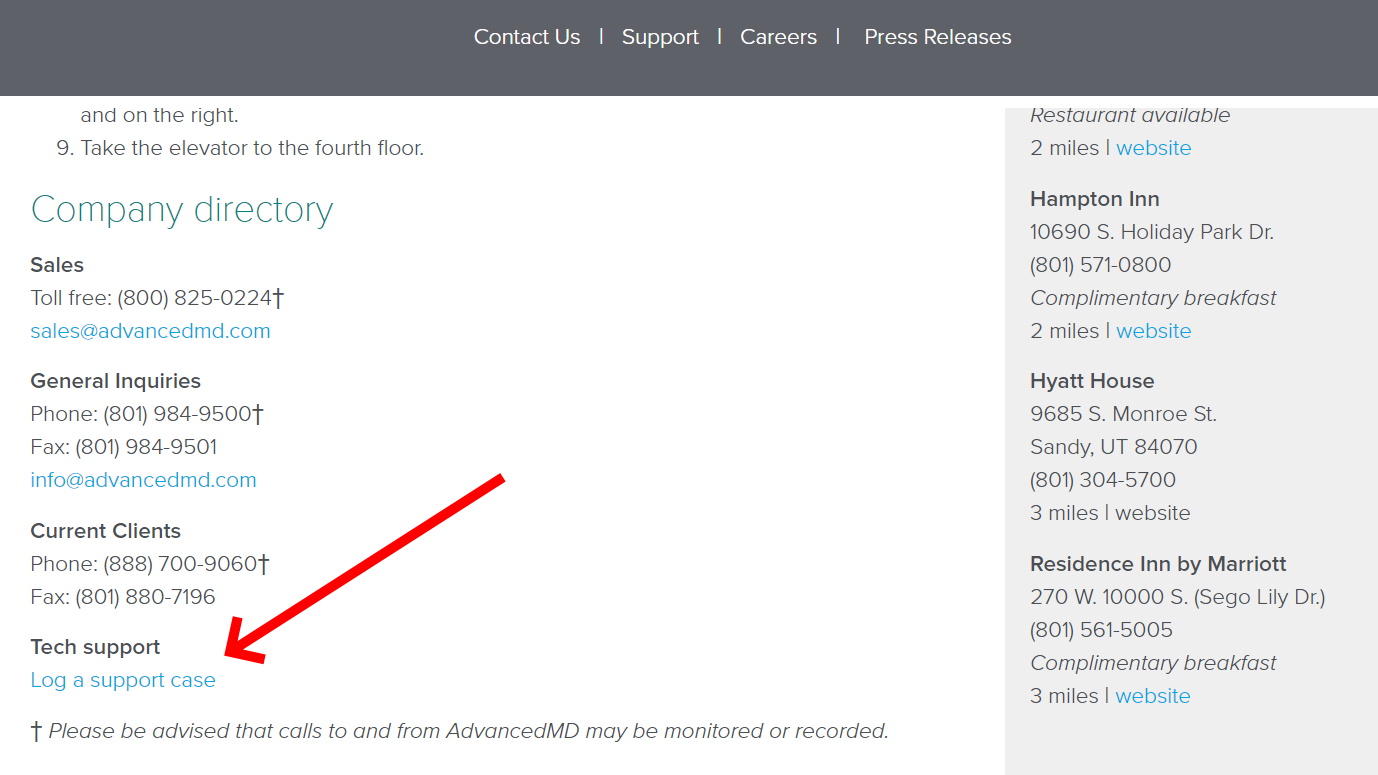The height and width of the screenshot is (775, 1378).
Task: Click the info@advancedmd.com email link
Action: pyautogui.click(x=144, y=480)
